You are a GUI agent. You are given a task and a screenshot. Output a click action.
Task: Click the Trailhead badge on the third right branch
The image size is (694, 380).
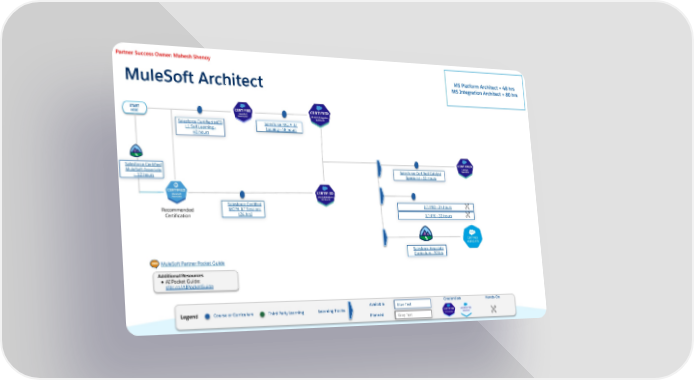[426, 233]
